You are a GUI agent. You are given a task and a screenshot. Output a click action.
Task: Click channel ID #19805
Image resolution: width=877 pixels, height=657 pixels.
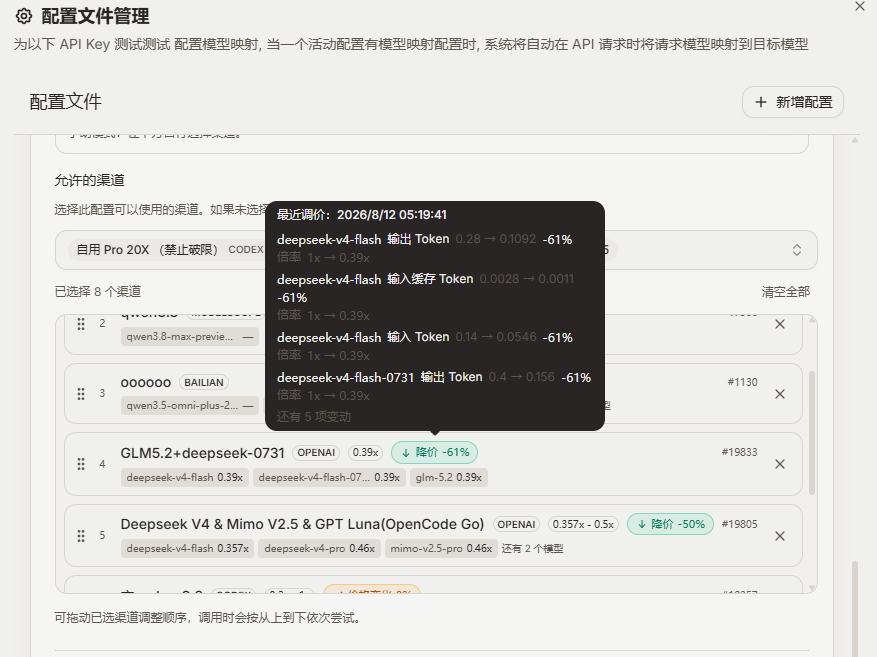coord(739,524)
